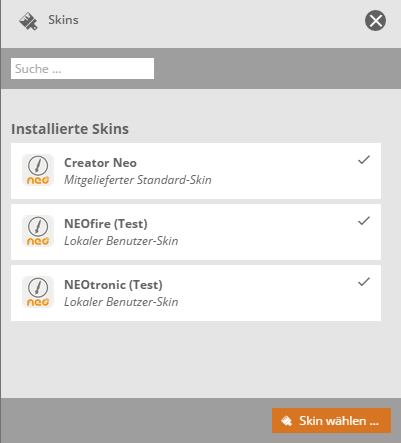Screen dimensions: 401x443
Task: Click paint icon on Skin wählen button
Action: 286,421
